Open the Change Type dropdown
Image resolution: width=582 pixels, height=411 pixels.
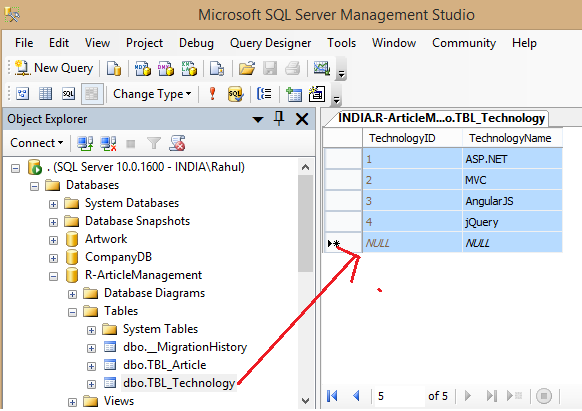pos(152,94)
